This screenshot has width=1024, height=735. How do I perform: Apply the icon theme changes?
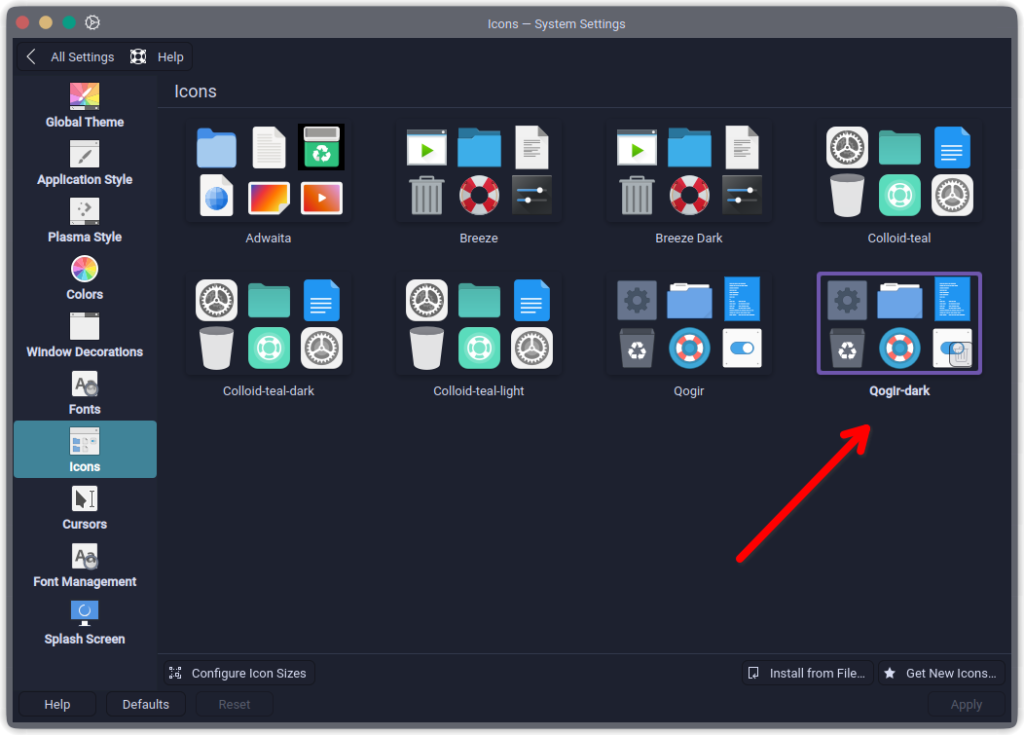966,704
